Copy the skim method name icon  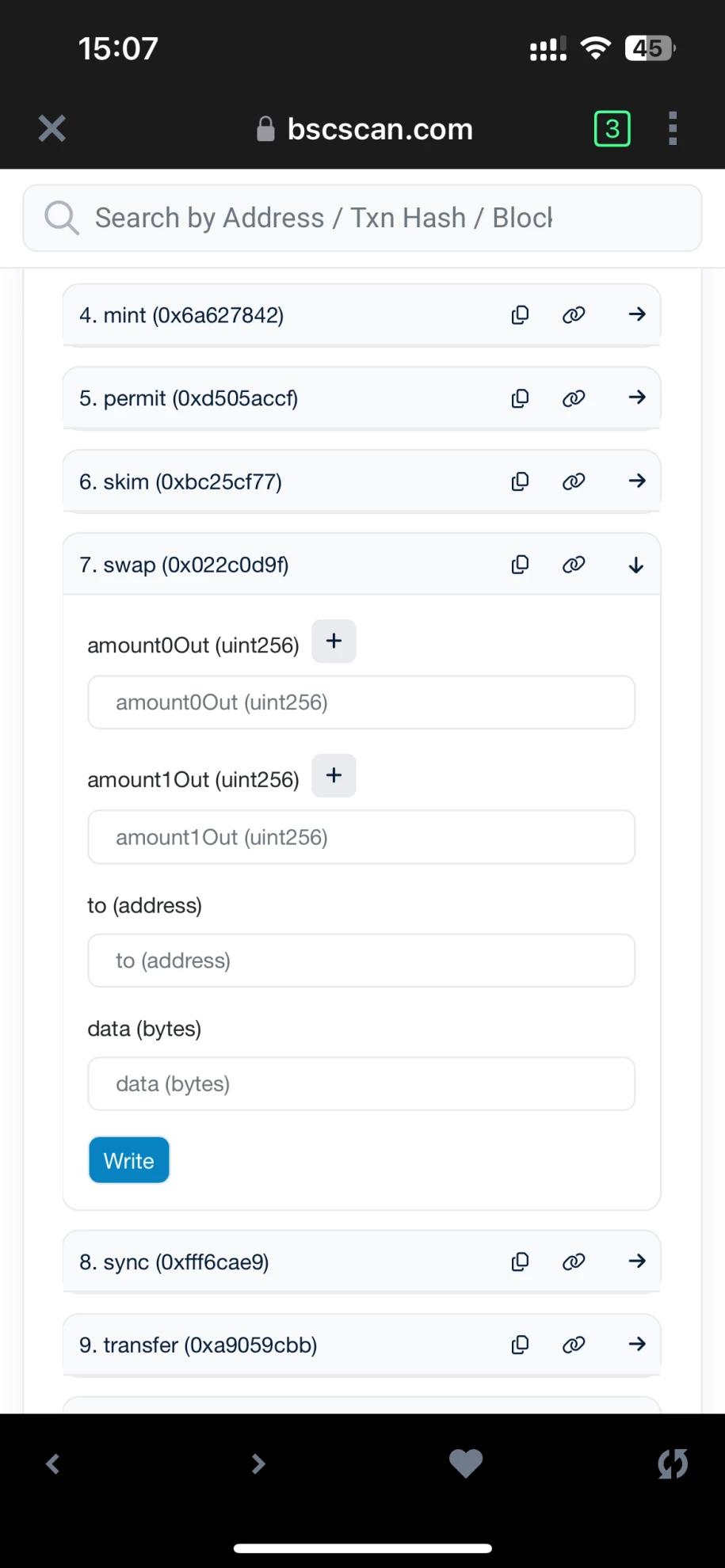[x=520, y=481]
